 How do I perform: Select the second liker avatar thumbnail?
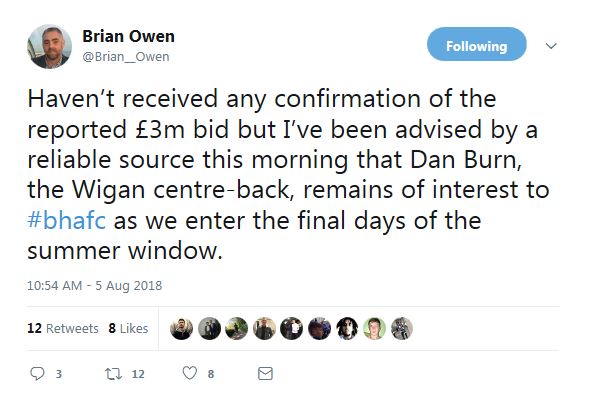(x=209, y=328)
